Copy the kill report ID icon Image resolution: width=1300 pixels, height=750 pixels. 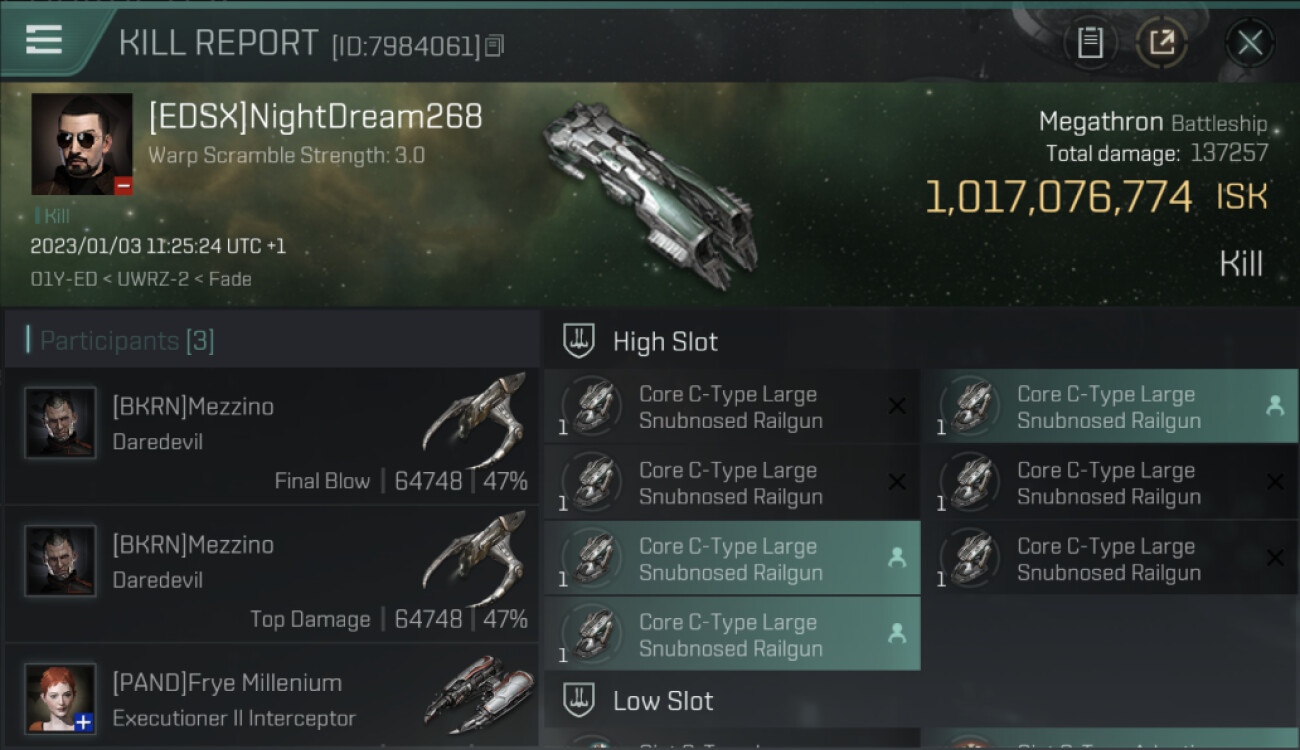pyautogui.click(x=495, y=45)
